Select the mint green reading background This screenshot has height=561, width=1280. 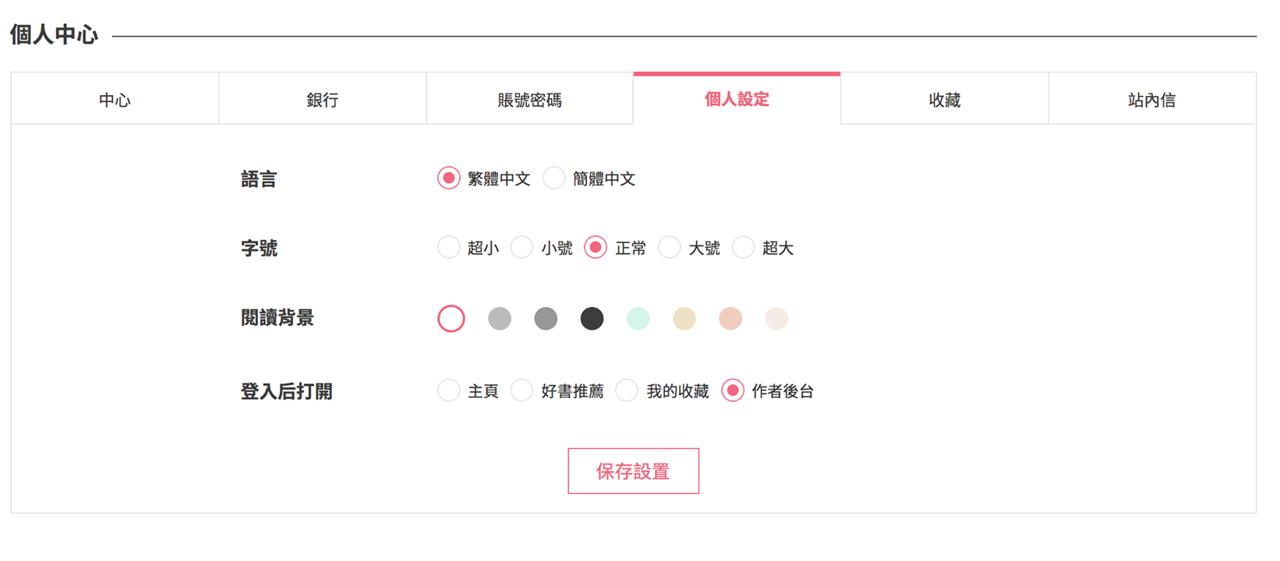638,319
